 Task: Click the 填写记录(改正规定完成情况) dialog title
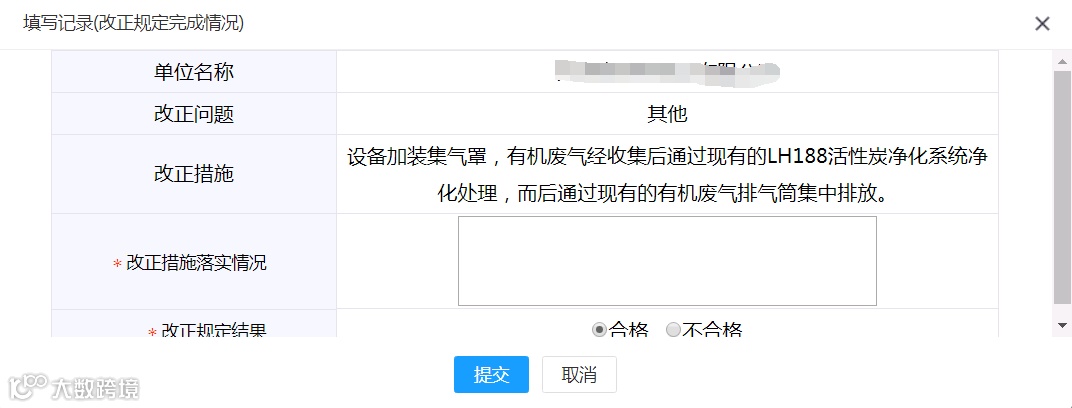pos(133,24)
